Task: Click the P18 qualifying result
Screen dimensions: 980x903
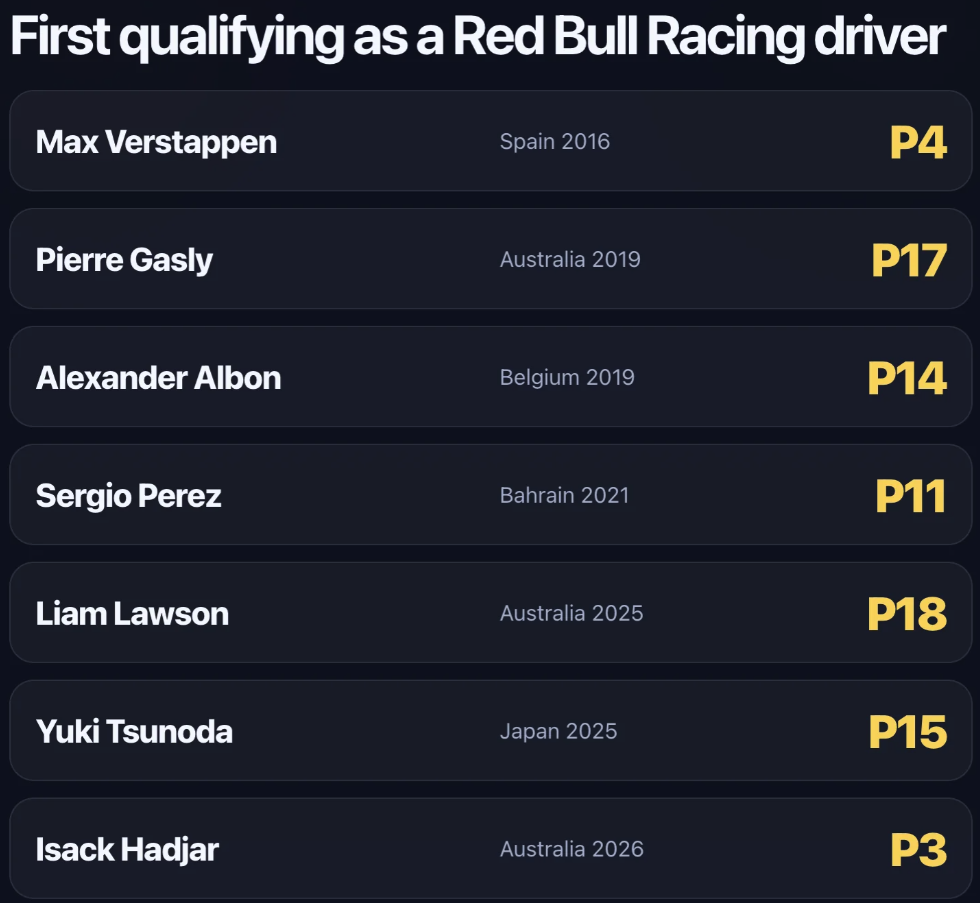Action: [x=907, y=614]
